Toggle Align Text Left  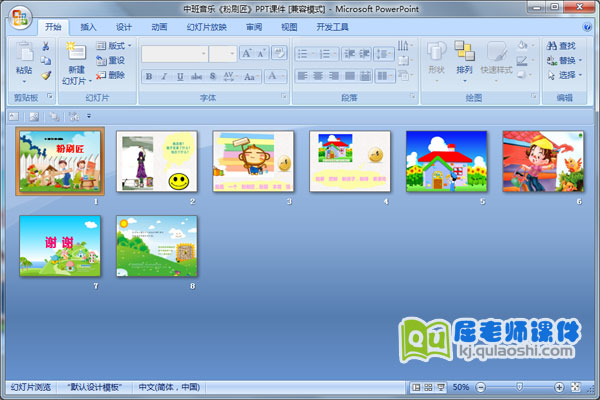coord(302,76)
